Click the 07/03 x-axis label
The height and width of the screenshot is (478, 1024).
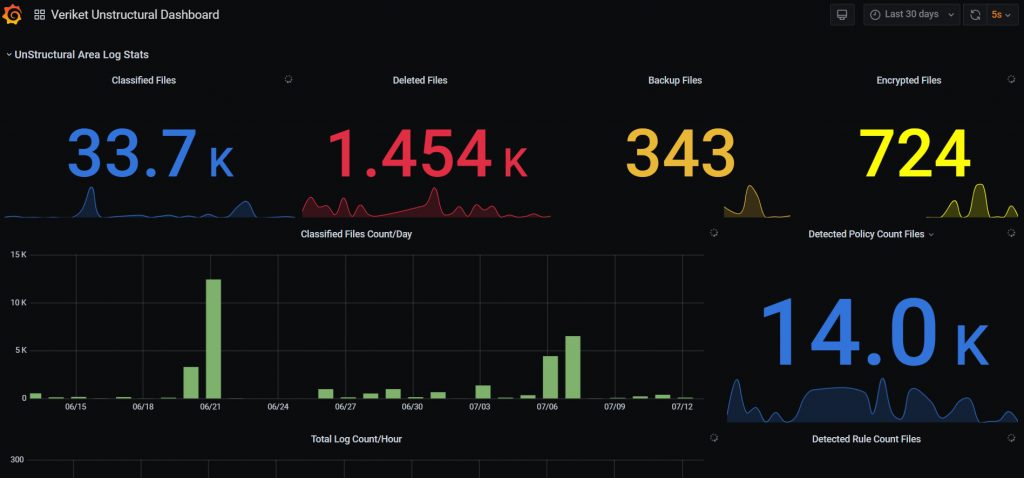point(479,407)
